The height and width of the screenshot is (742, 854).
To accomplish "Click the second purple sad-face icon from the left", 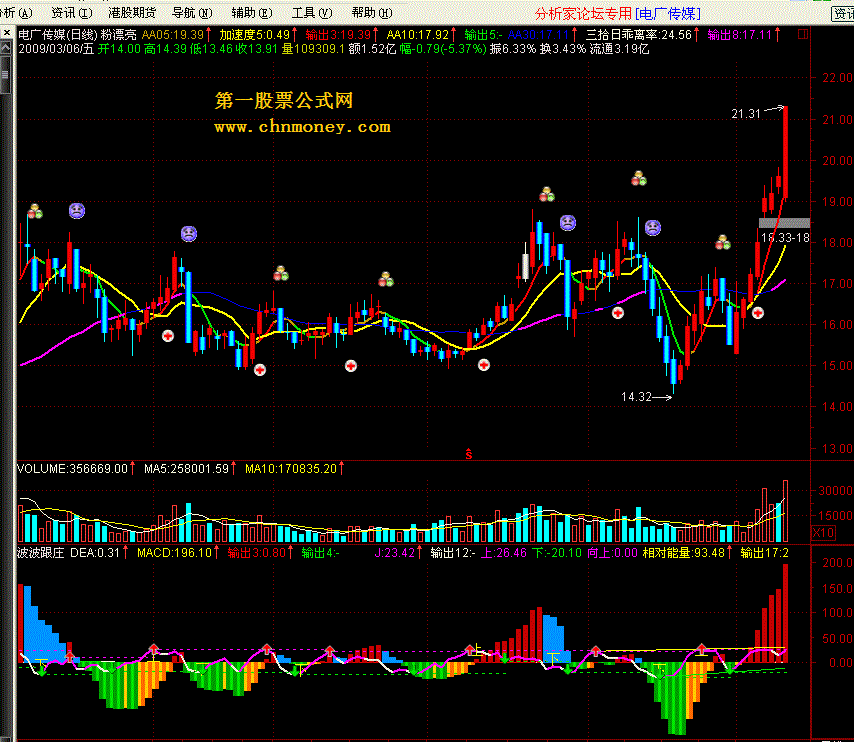I will [x=189, y=234].
